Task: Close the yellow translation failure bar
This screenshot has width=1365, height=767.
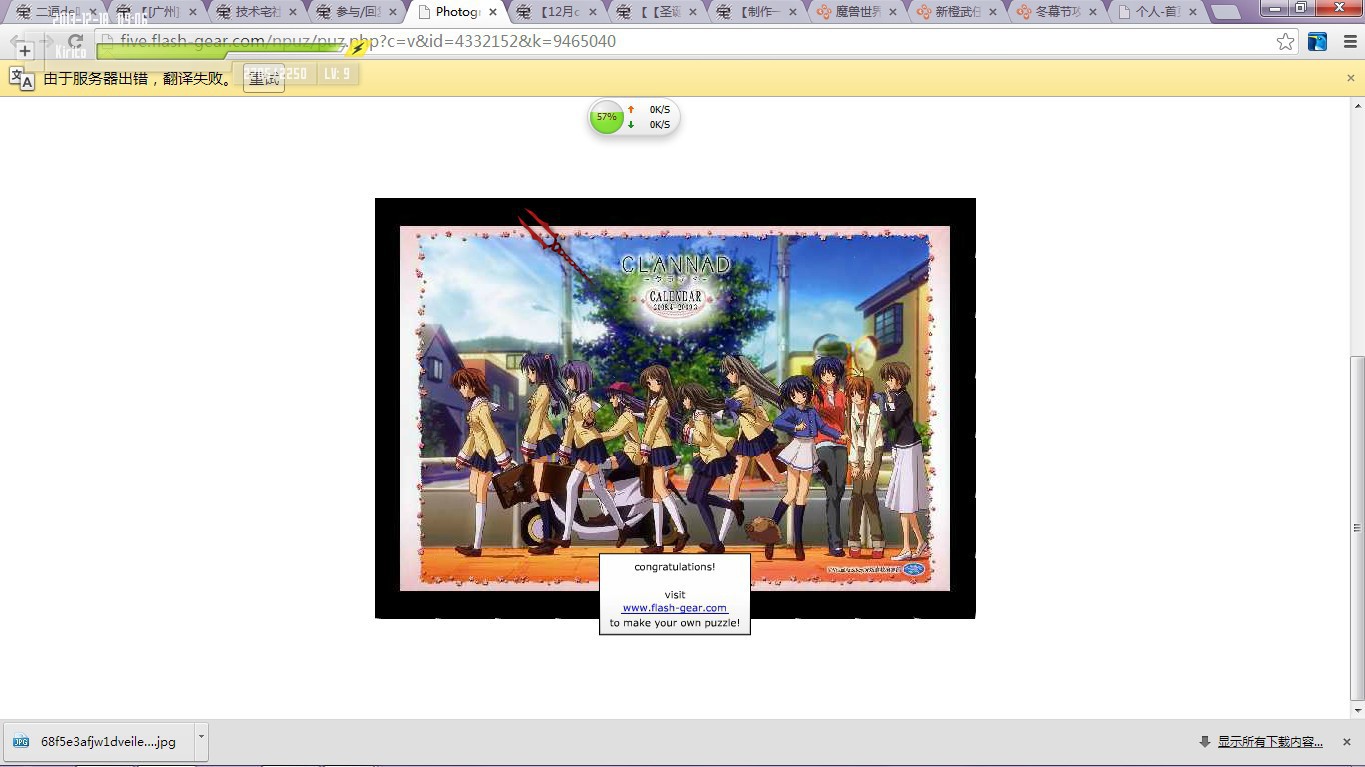Action: point(1351,78)
